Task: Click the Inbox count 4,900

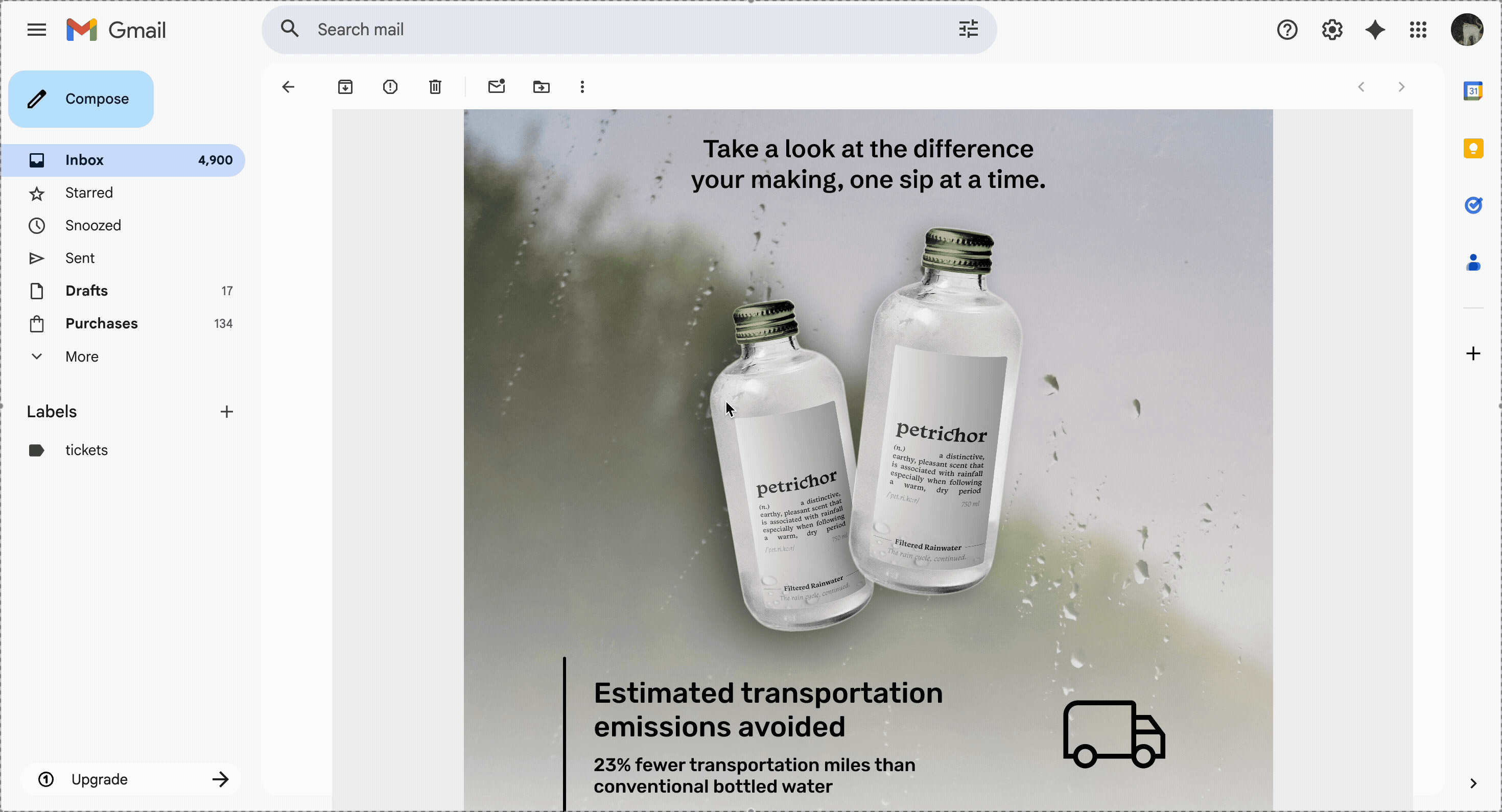Action: (x=215, y=160)
